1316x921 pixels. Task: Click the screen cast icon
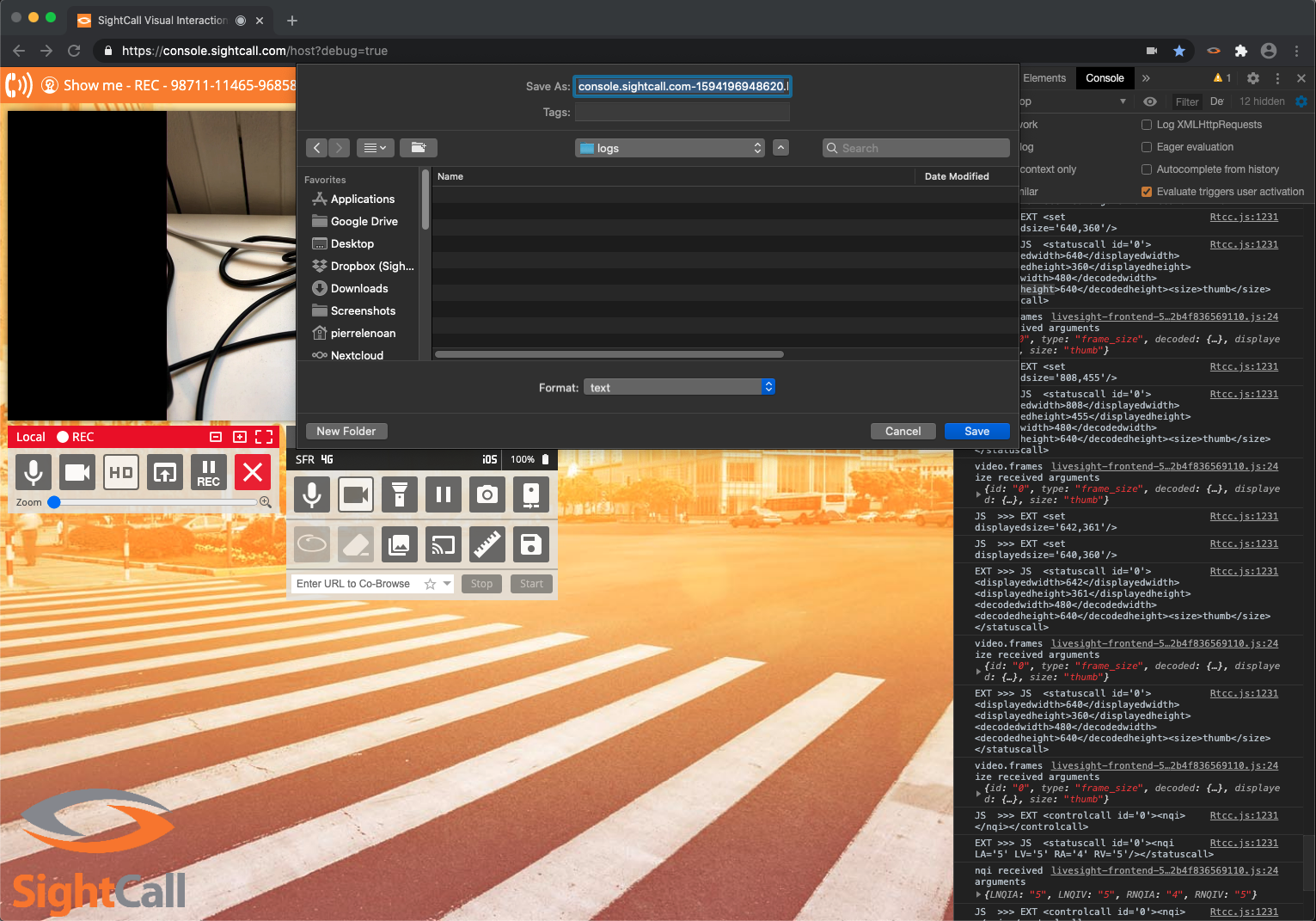point(444,544)
